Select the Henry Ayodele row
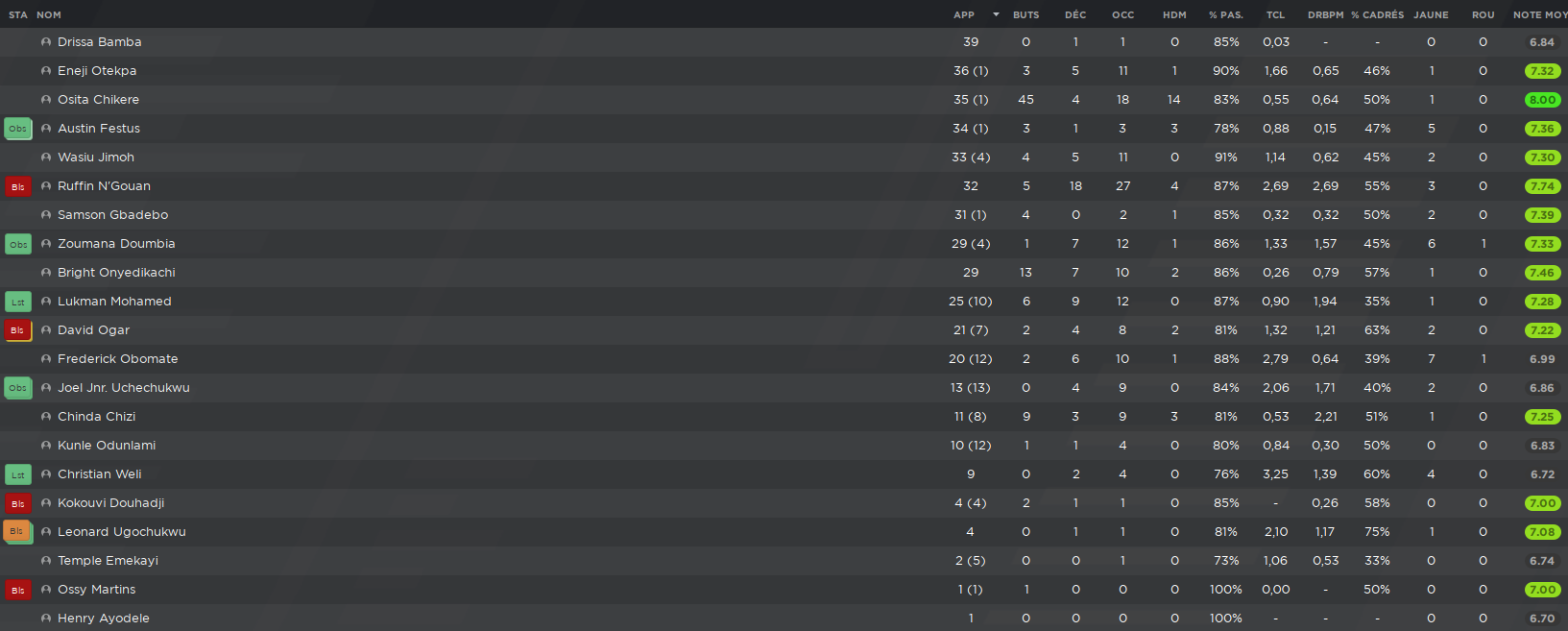1568x631 pixels. coord(784,619)
